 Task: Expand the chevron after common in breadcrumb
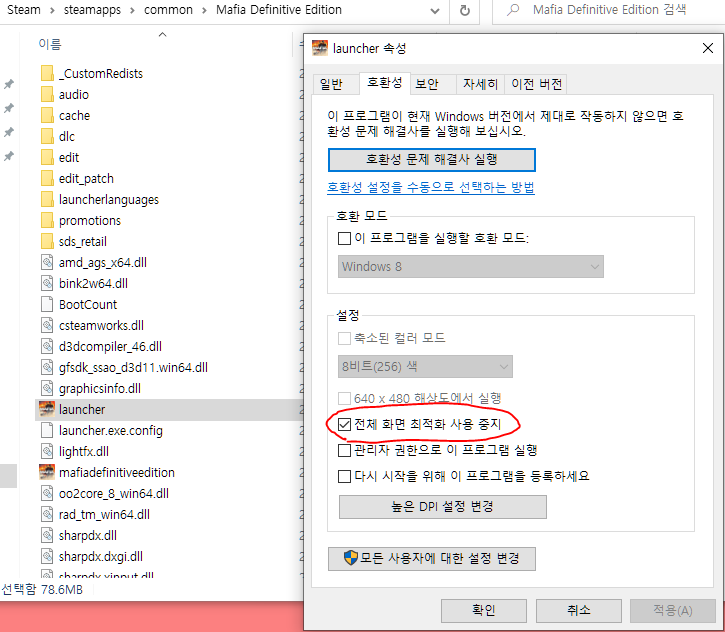[204, 10]
